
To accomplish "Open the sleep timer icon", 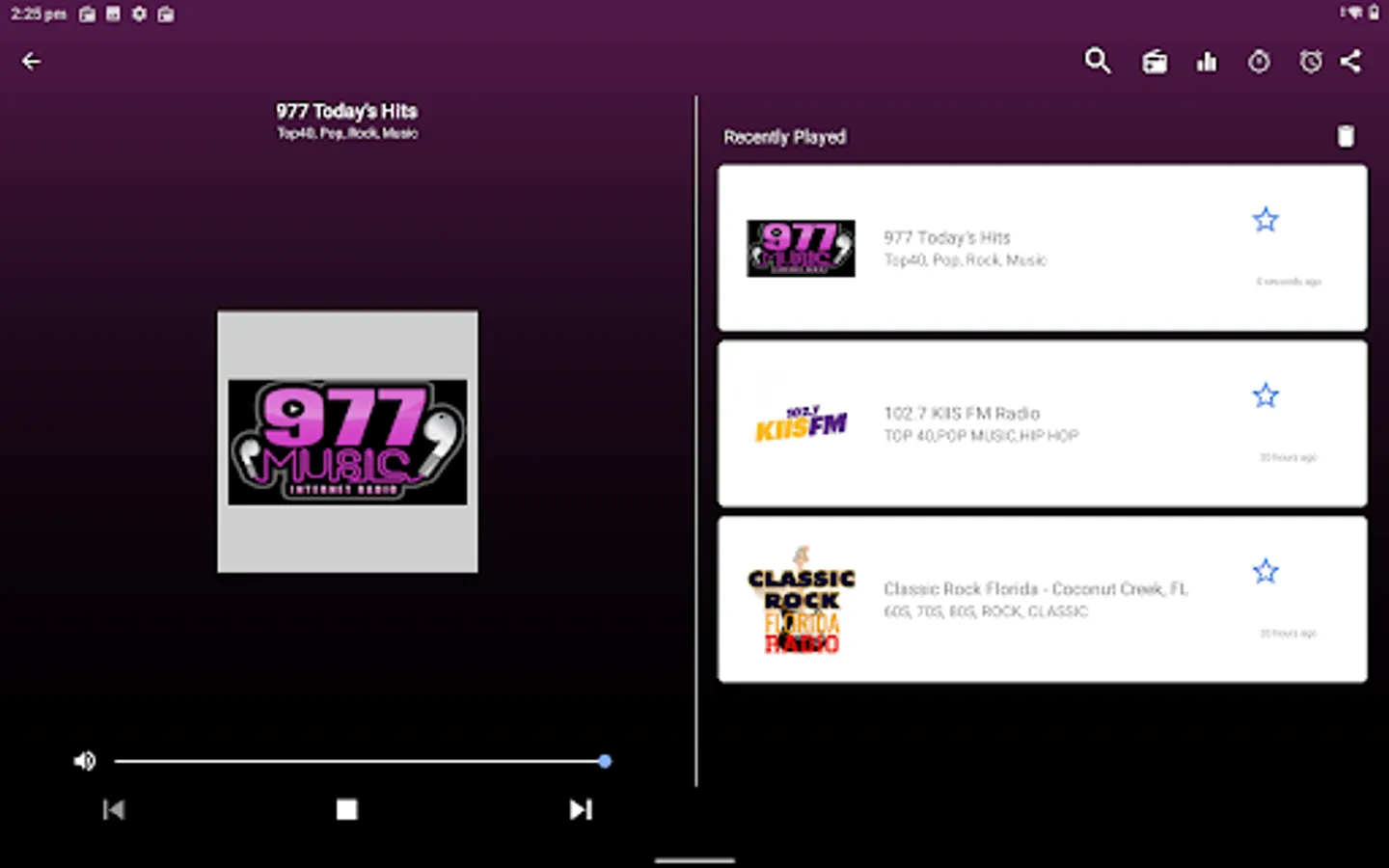I will [1259, 62].
